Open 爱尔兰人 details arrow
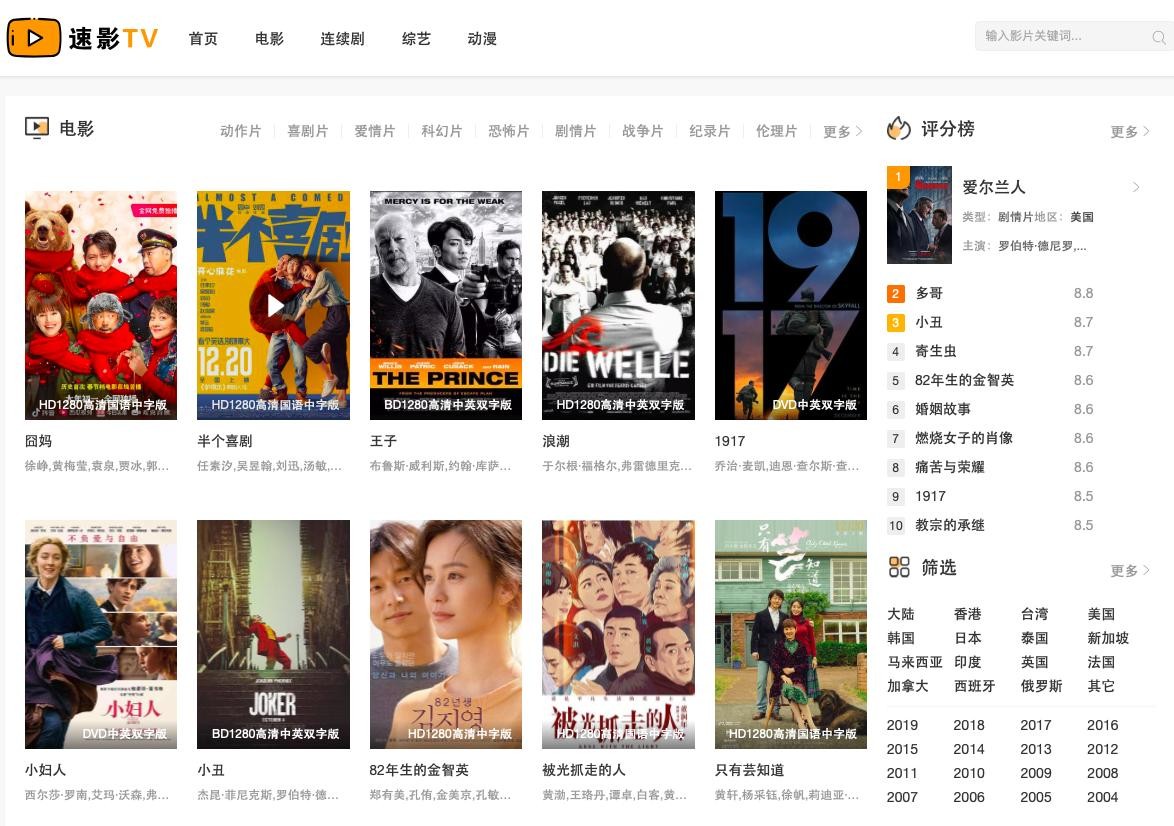 click(x=1136, y=187)
